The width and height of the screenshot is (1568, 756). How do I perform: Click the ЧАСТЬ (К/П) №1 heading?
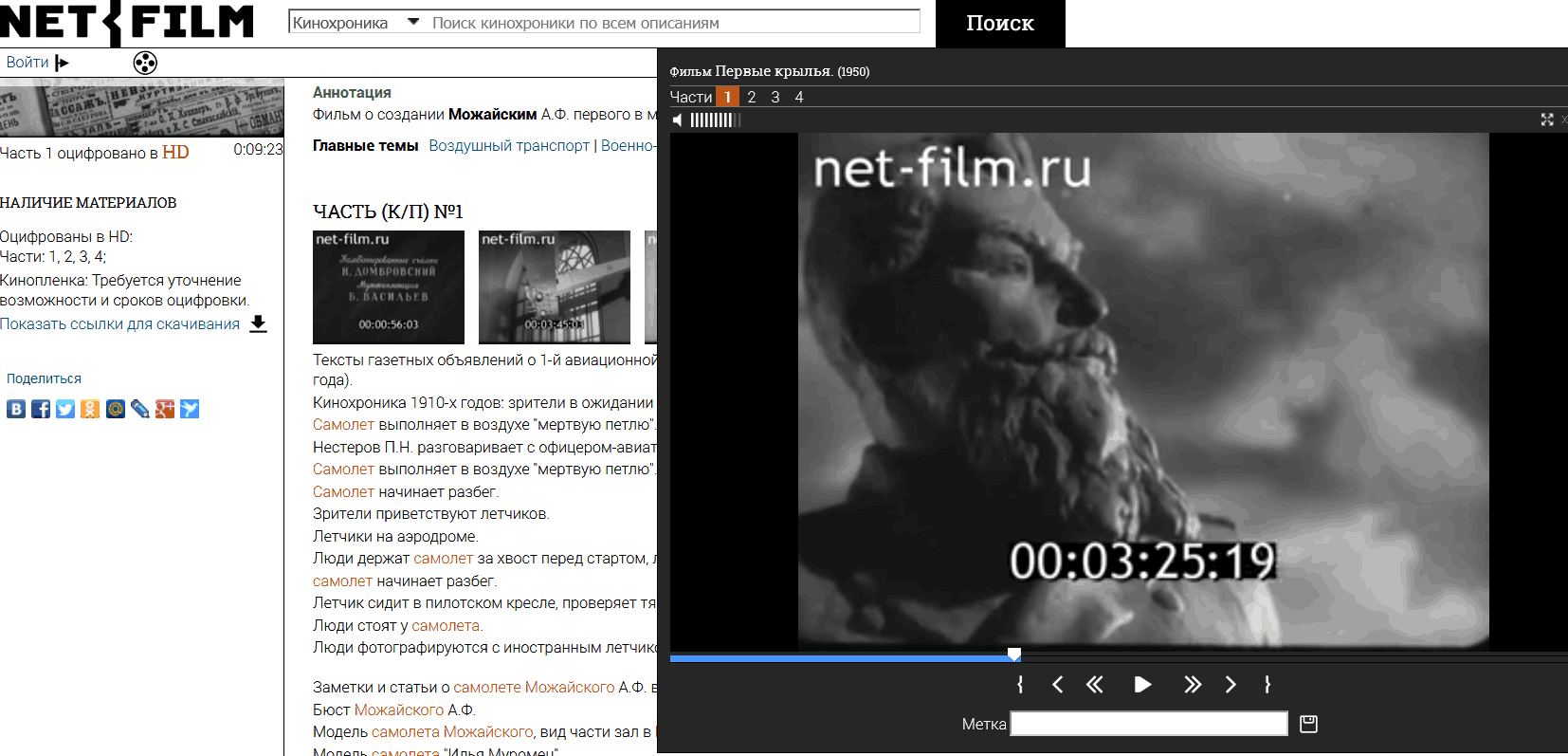[x=388, y=212]
